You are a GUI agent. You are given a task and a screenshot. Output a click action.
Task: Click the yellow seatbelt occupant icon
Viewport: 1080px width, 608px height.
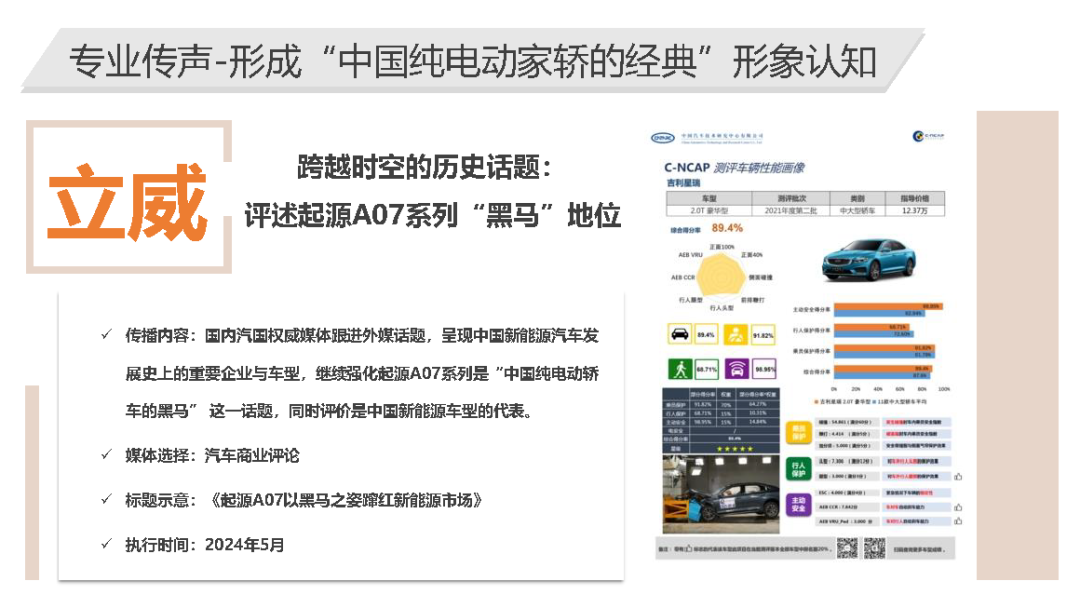pyautogui.click(x=736, y=334)
